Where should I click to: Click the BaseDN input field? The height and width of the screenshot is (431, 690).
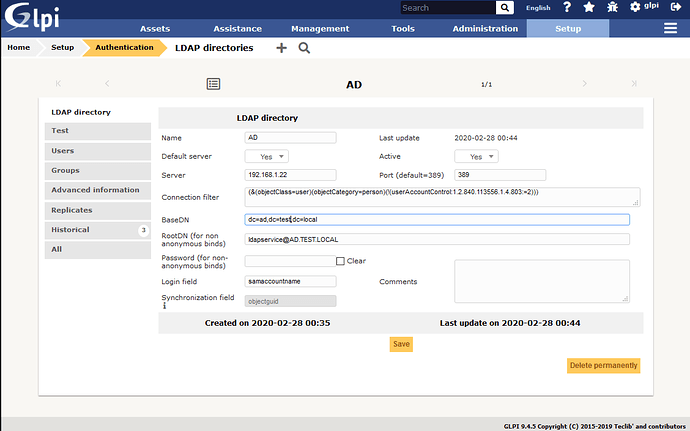tap(437, 219)
